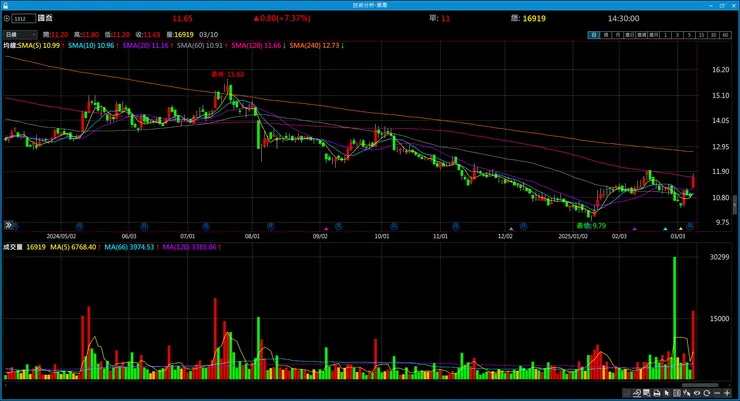Screen dimensions: 740x401
Task: Click the 16.20 price axis label
Action: tap(721, 69)
